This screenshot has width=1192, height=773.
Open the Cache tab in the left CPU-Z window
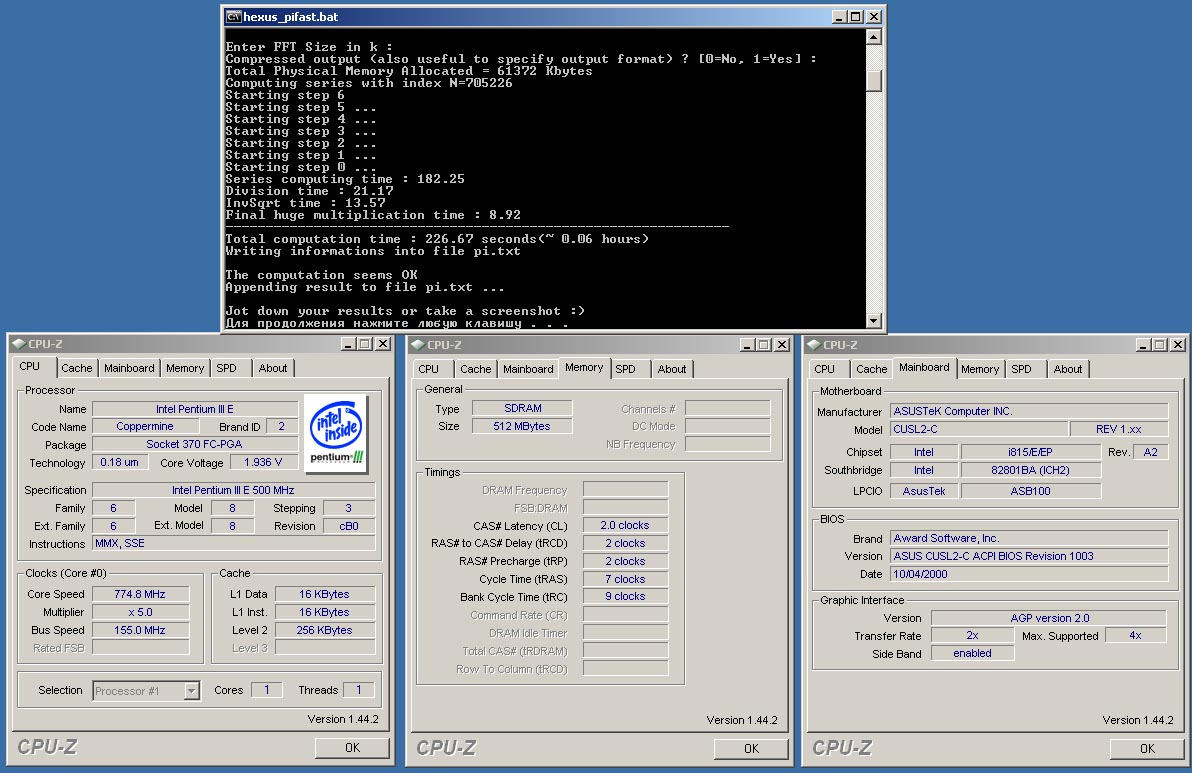[x=77, y=369]
